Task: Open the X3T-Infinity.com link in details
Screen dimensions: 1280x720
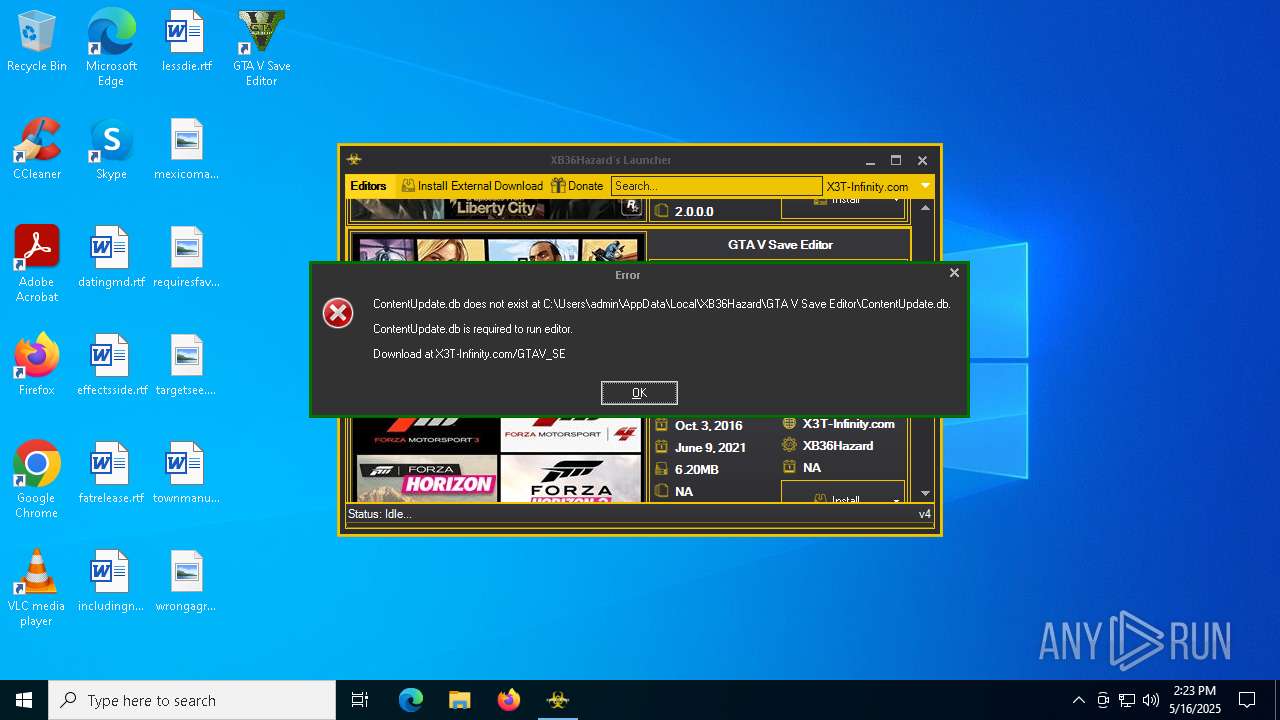Action: 848,423
